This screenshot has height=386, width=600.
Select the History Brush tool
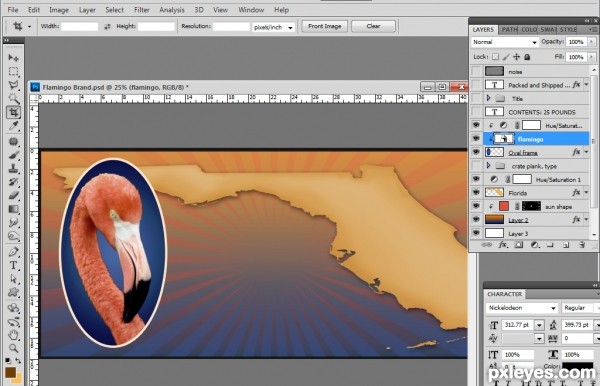coord(13,182)
